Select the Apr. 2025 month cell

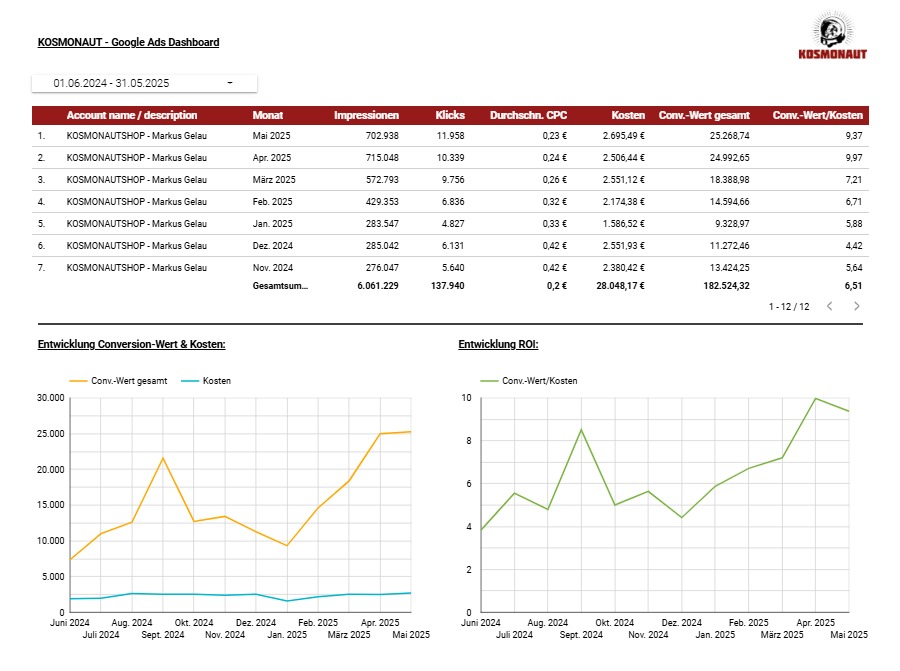pyautogui.click(x=272, y=158)
